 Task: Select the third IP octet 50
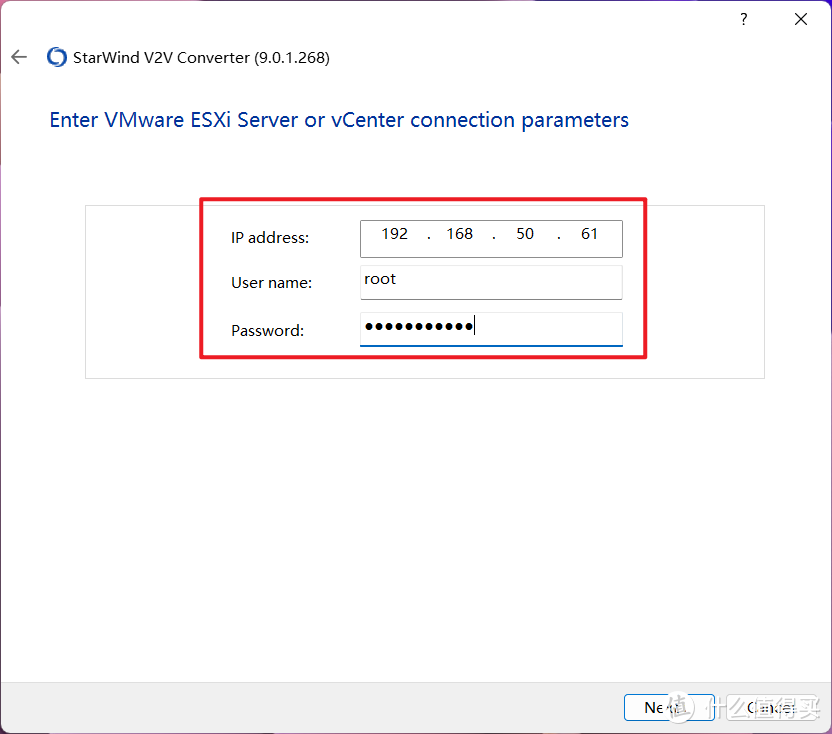(x=525, y=234)
